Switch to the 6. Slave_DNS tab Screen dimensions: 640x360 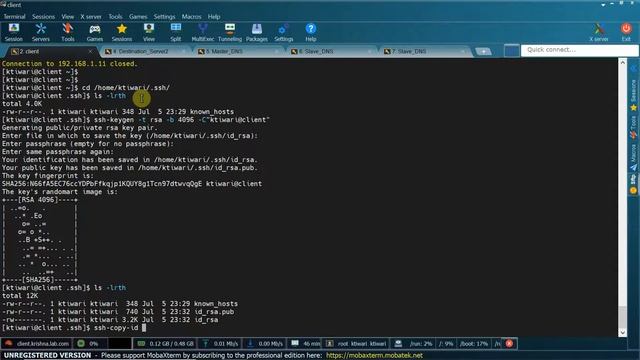click(x=330, y=51)
